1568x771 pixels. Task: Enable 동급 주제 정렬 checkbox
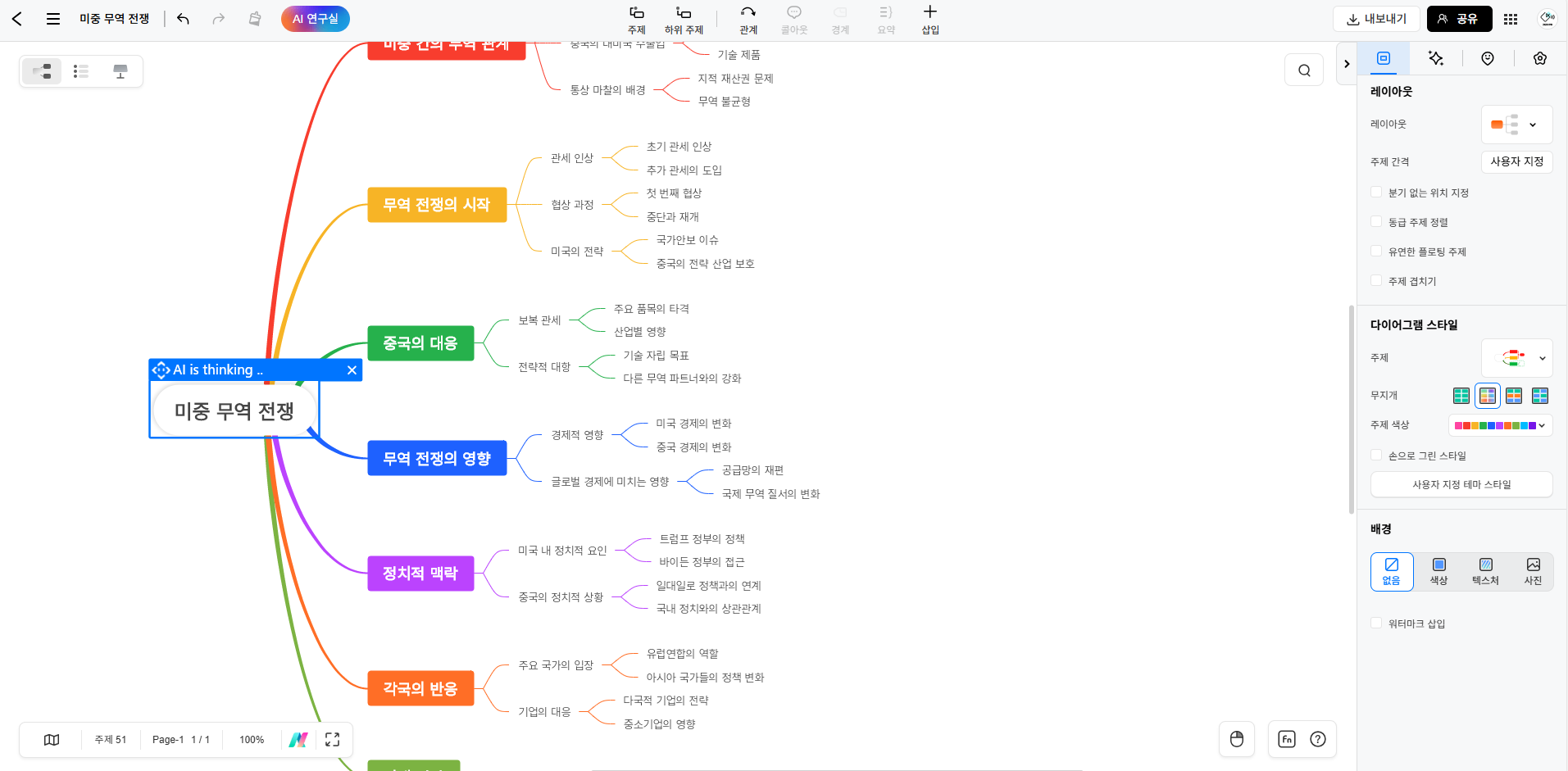[1376, 222]
